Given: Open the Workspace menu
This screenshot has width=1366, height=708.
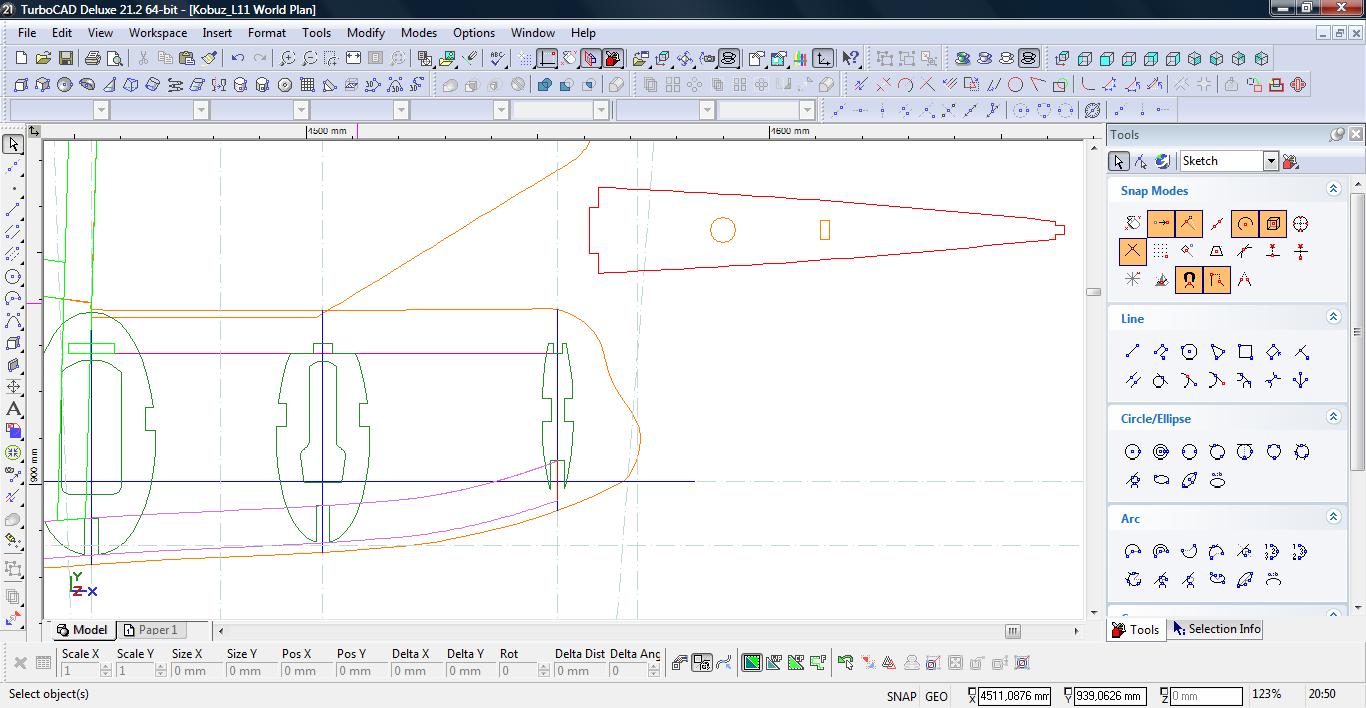Looking at the screenshot, I should (157, 33).
